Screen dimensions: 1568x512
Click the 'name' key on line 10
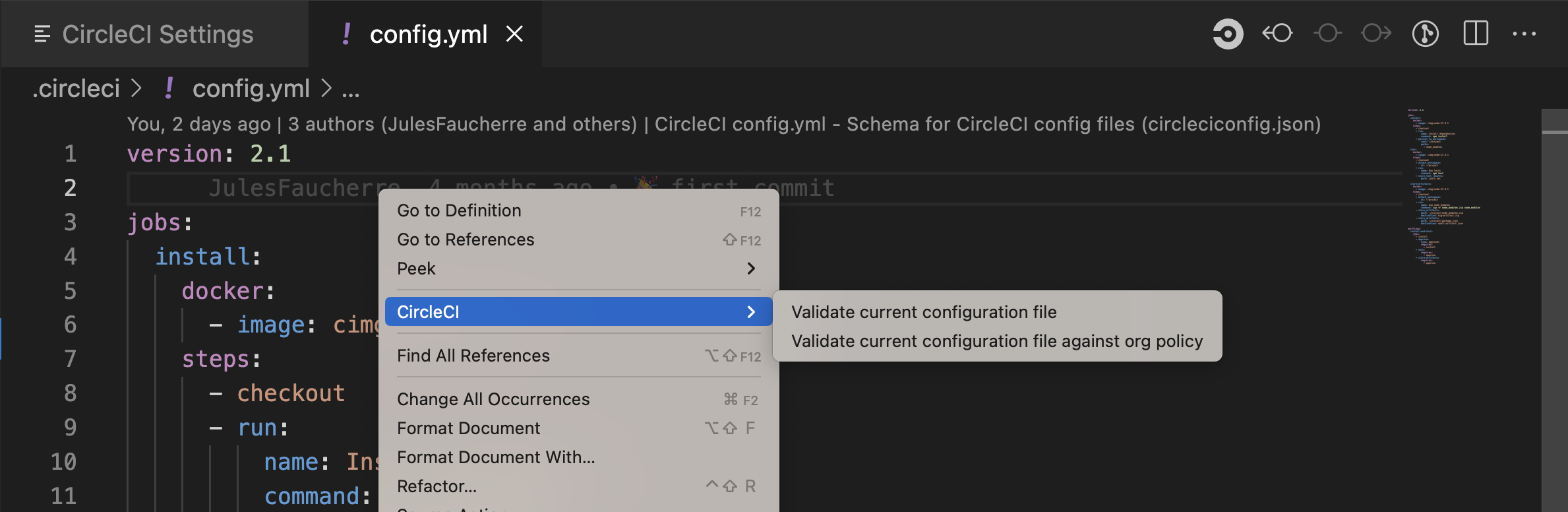click(291, 462)
